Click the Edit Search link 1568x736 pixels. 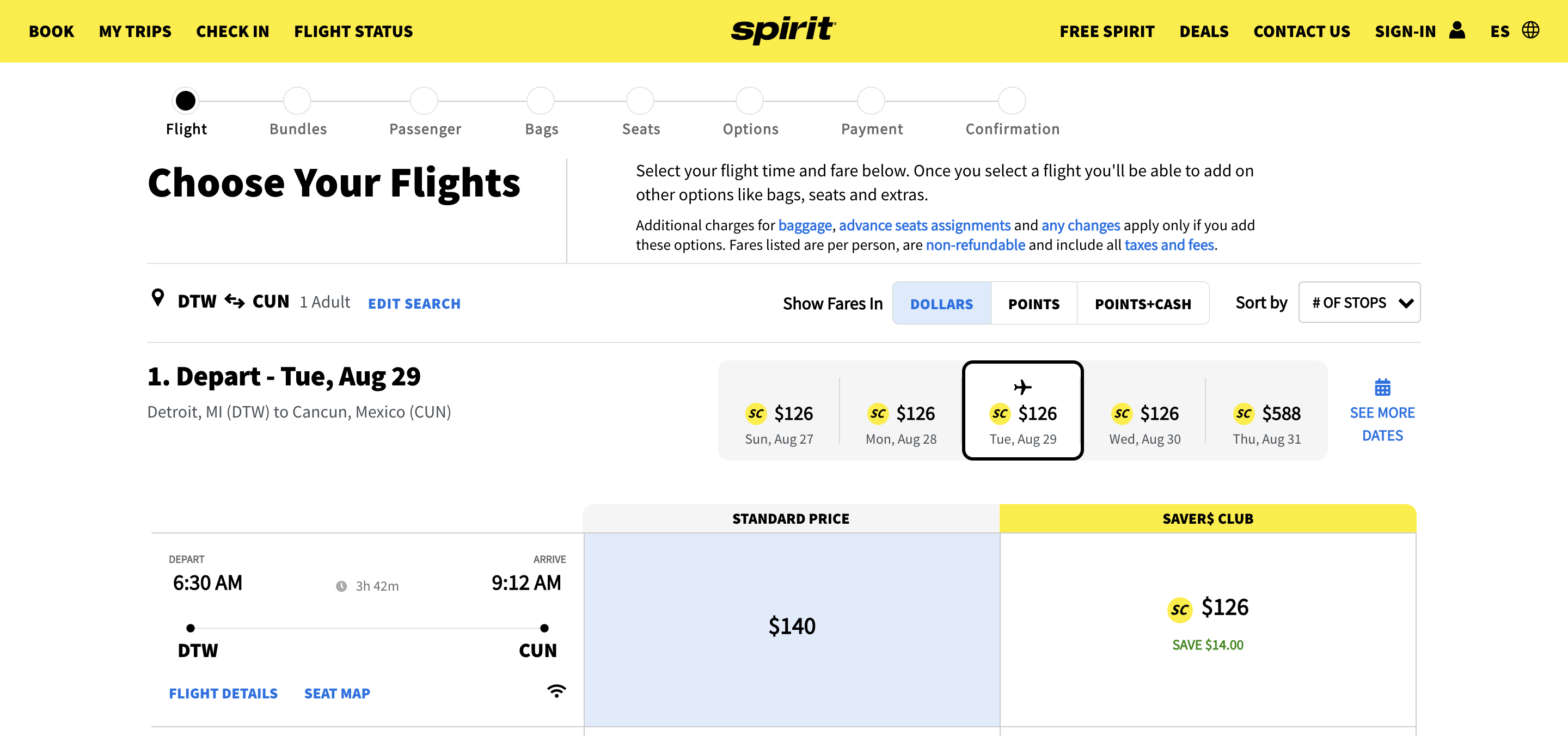414,303
